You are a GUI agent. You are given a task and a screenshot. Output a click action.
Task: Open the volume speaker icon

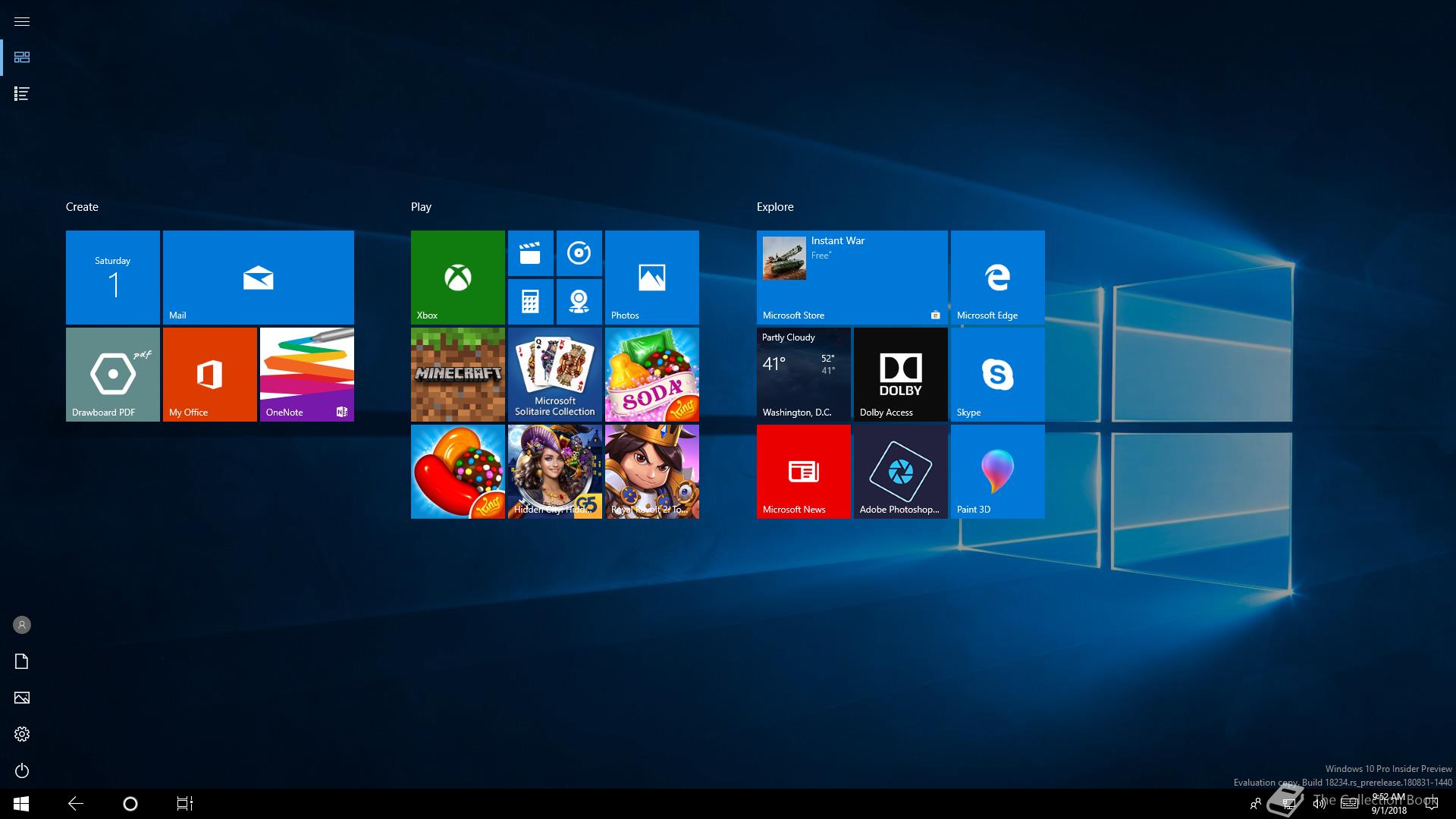click(1319, 804)
